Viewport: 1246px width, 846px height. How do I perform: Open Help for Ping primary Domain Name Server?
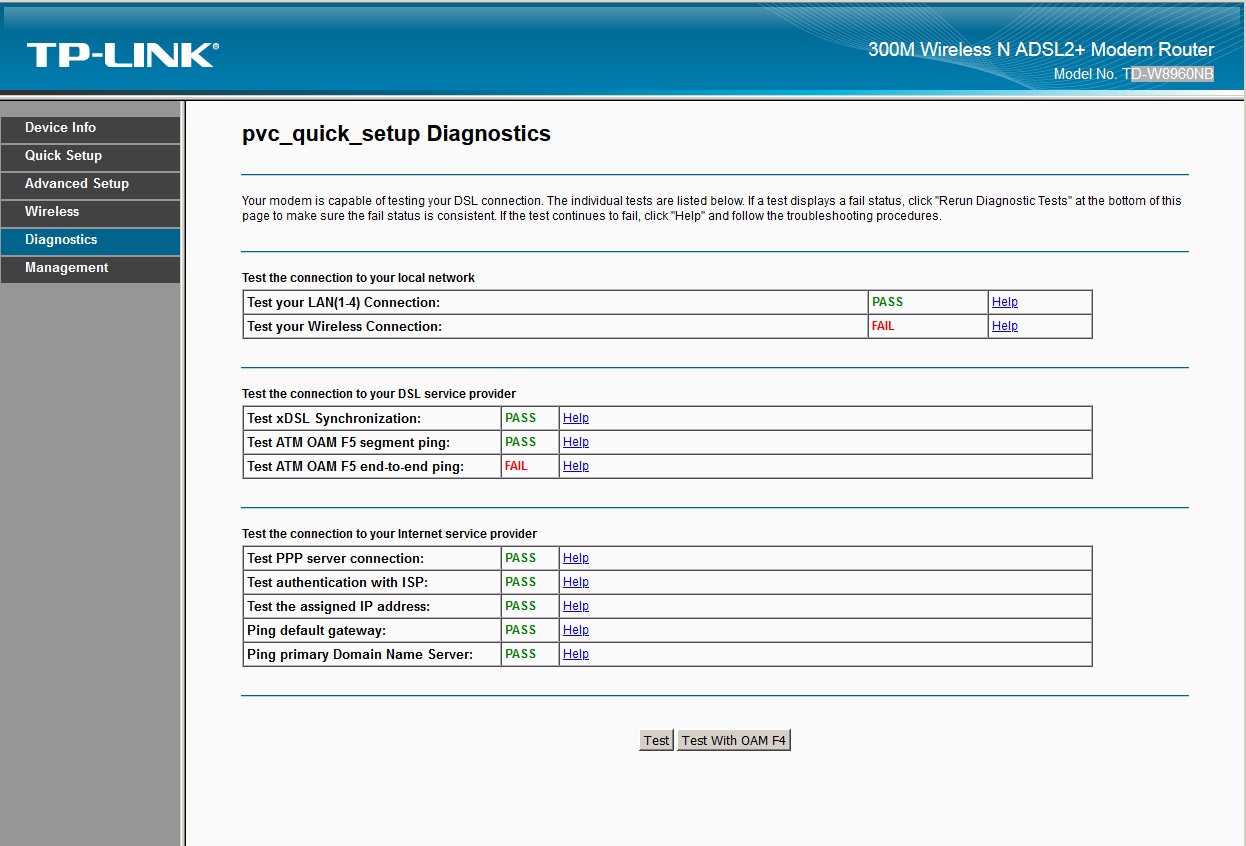pos(576,654)
